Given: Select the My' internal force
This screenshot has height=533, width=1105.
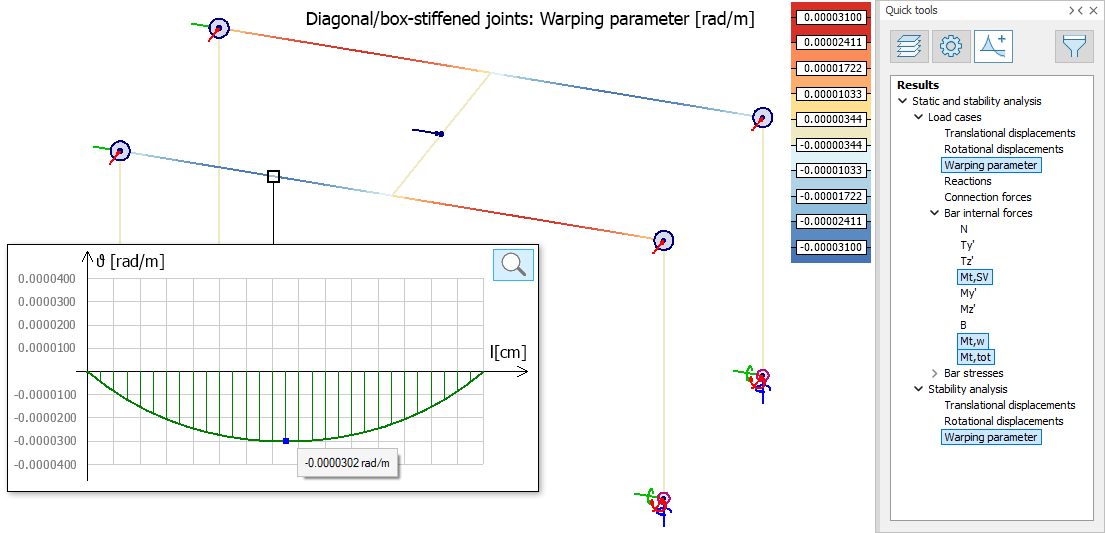Looking at the screenshot, I should (968, 293).
